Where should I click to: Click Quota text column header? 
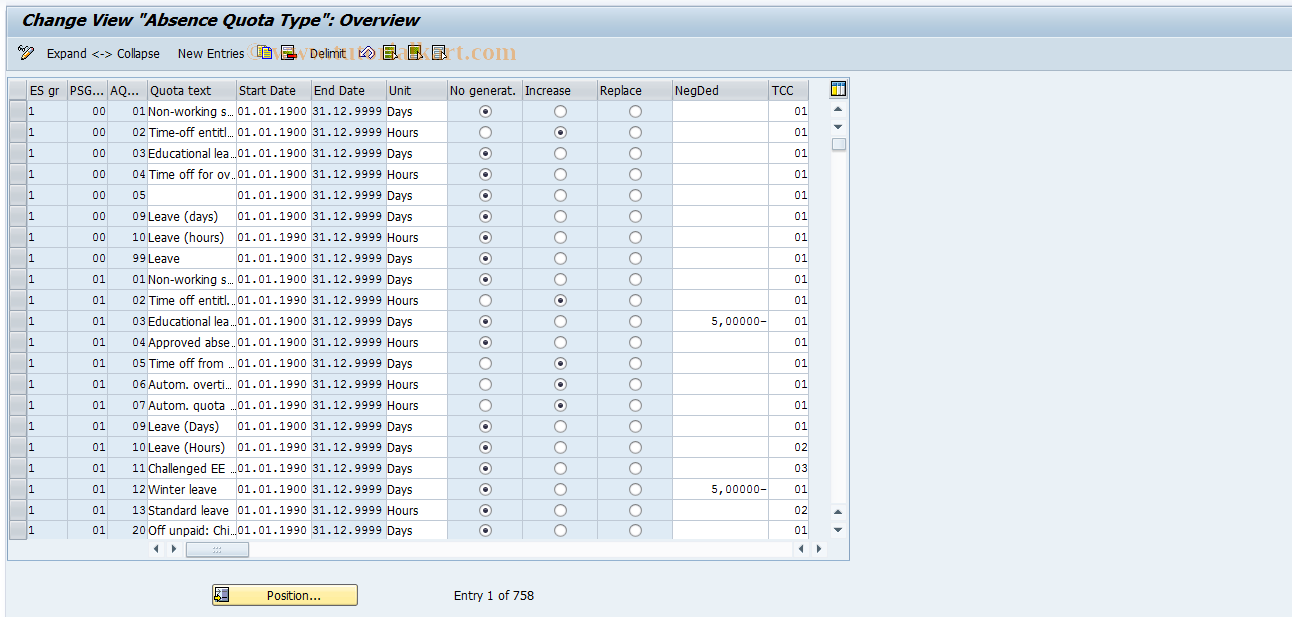(x=192, y=90)
